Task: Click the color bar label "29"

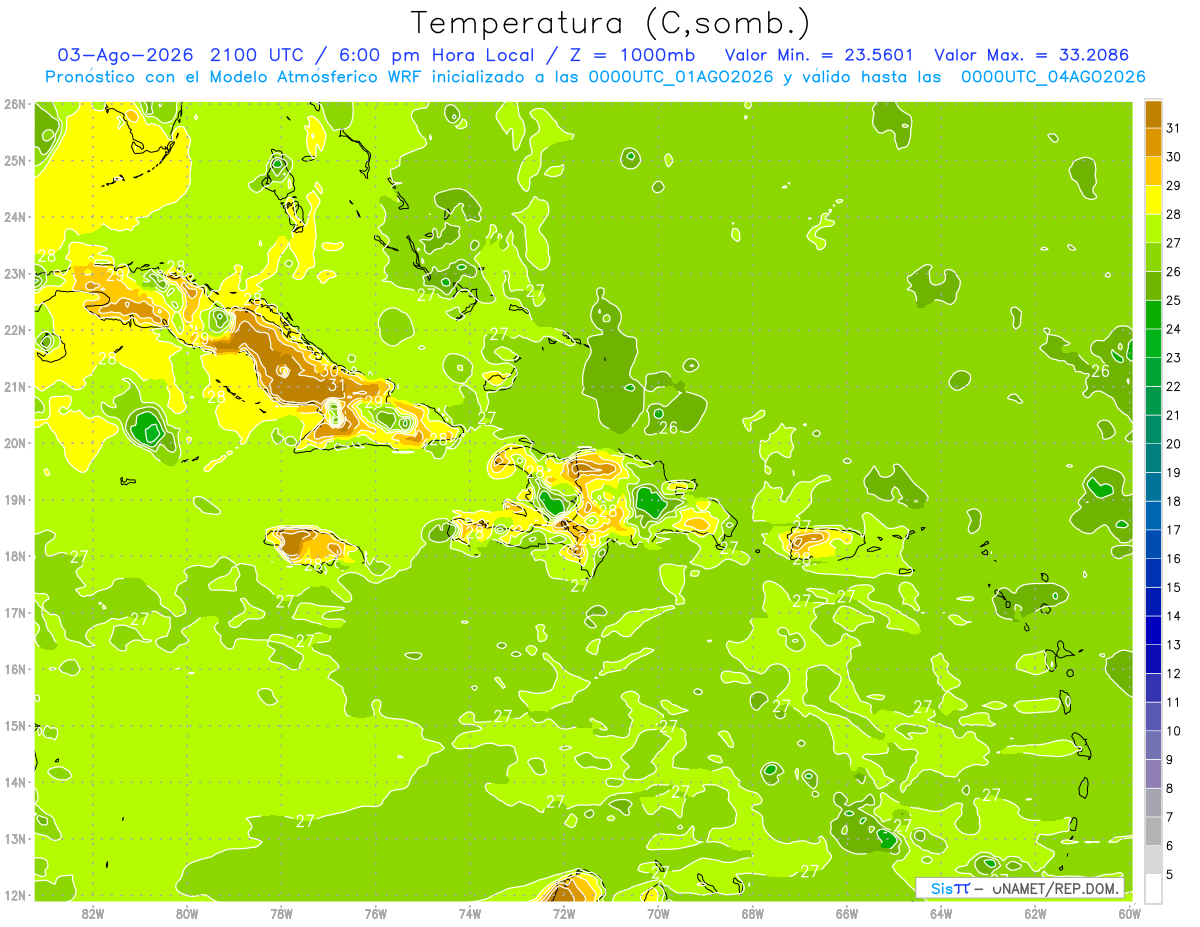Action: (x=1173, y=185)
